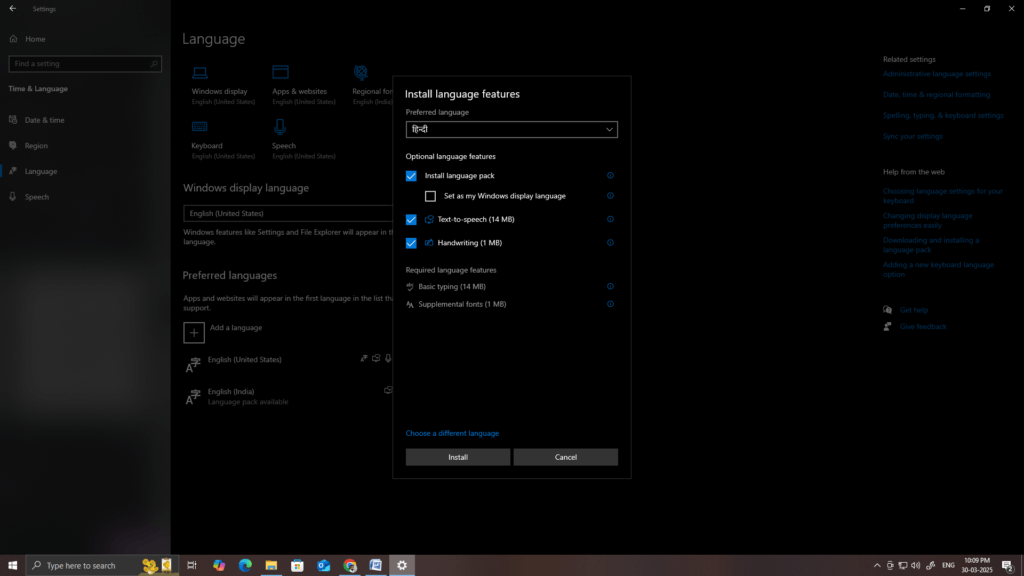Image resolution: width=1024 pixels, height=576 pixels.
Task: Click the Apps & websites tile icon
Action: click(280, 72)
